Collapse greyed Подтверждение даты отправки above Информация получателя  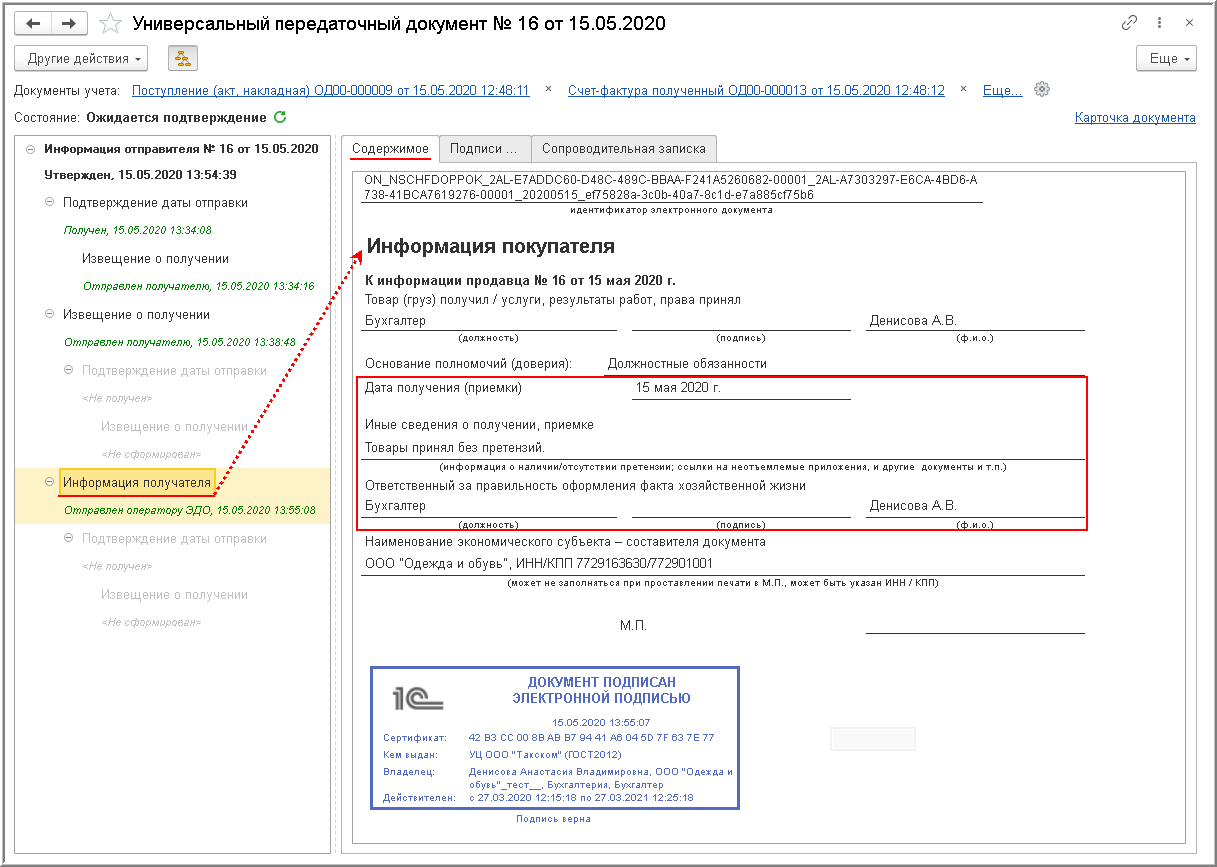point(69,371)
